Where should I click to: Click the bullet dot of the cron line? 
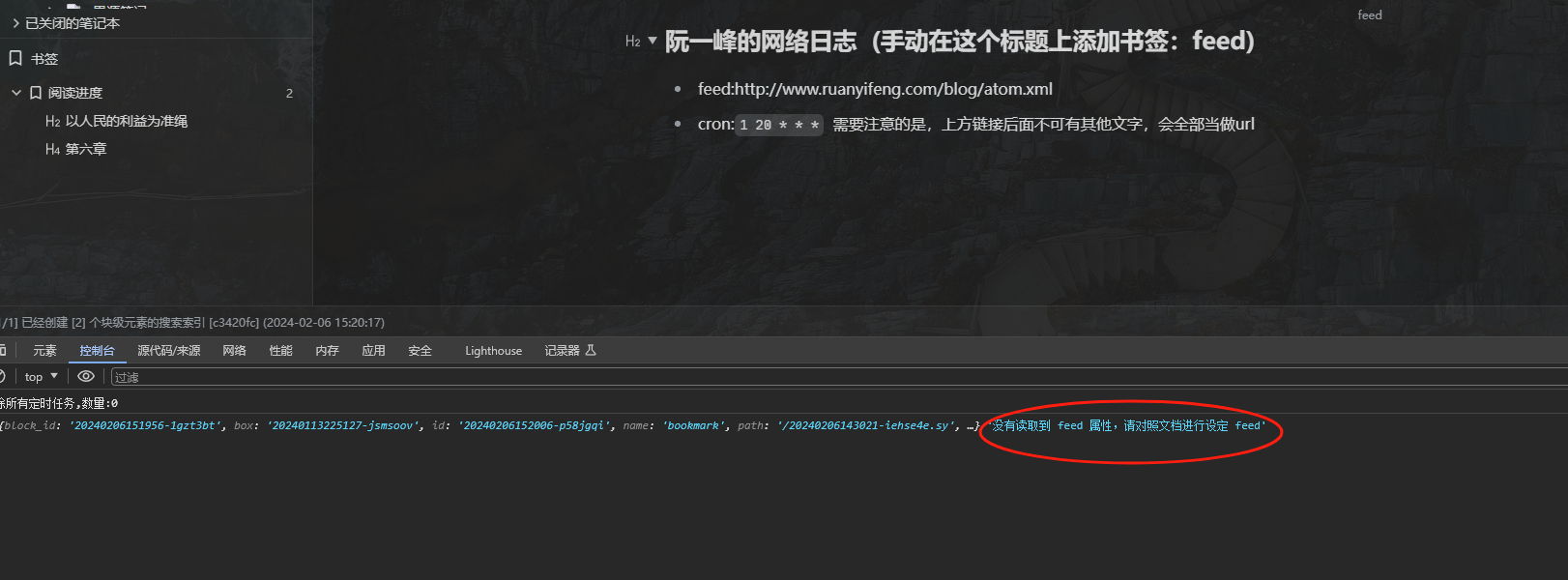pos(678,124)
